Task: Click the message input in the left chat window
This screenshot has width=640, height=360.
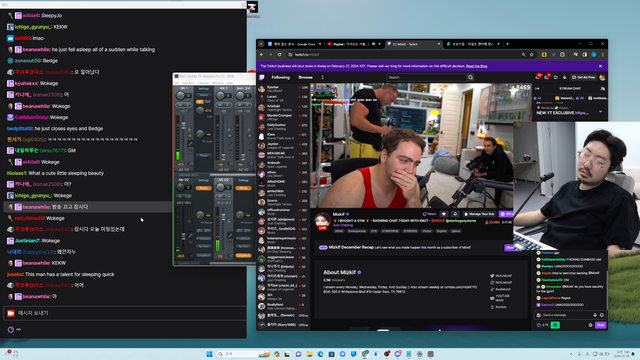Action: pos(124,313)
